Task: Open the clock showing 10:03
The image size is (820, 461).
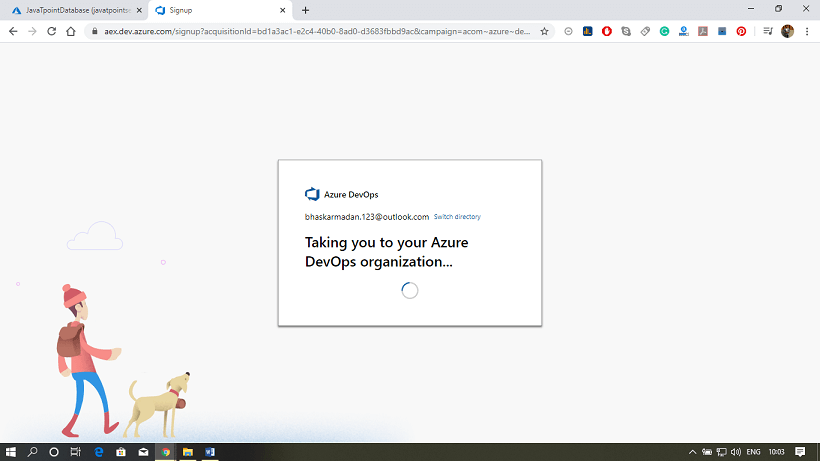Action: [x=777, y=452]
